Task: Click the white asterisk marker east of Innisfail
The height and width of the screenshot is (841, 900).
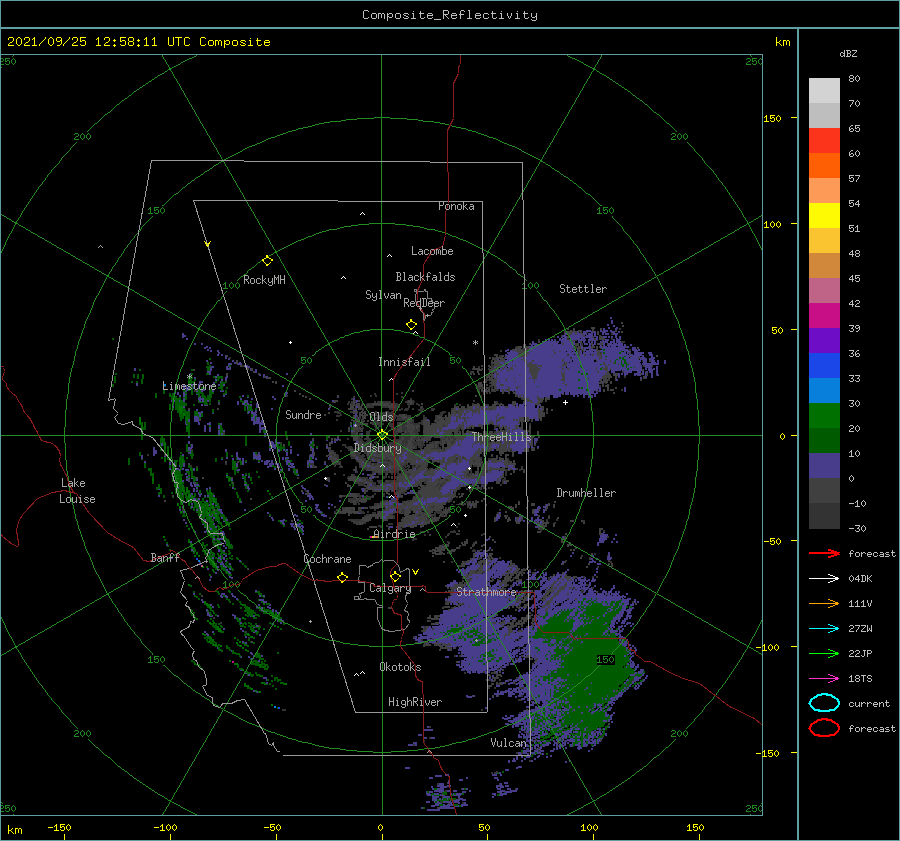Action: point(475,343)
